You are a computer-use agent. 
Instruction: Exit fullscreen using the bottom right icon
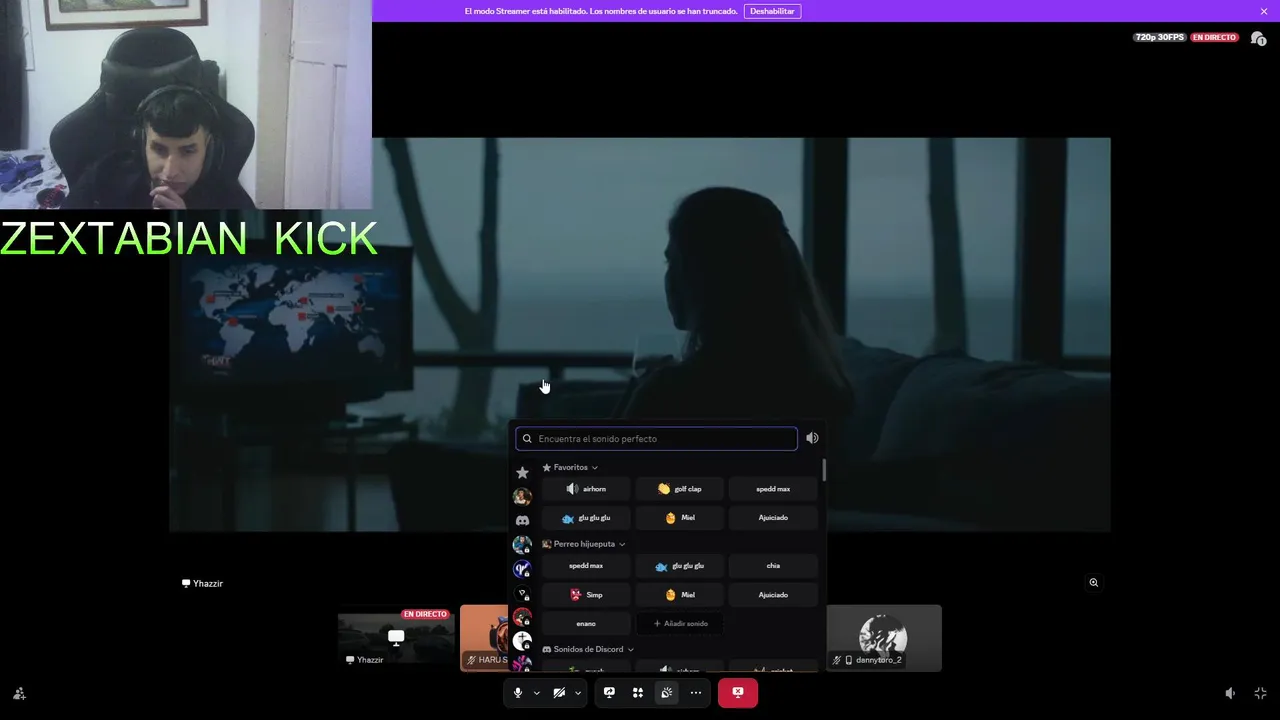(1260, 693)
